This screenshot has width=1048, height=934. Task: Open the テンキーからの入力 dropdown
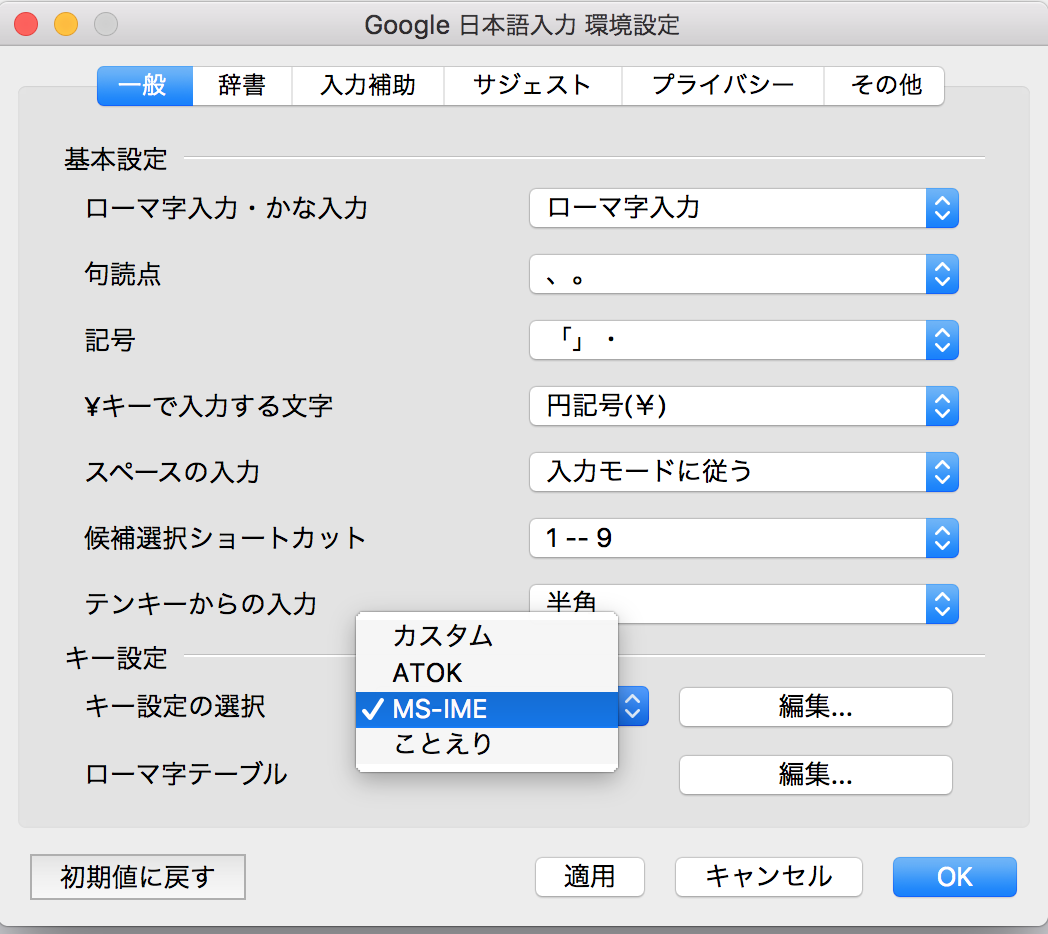point(744,604)
